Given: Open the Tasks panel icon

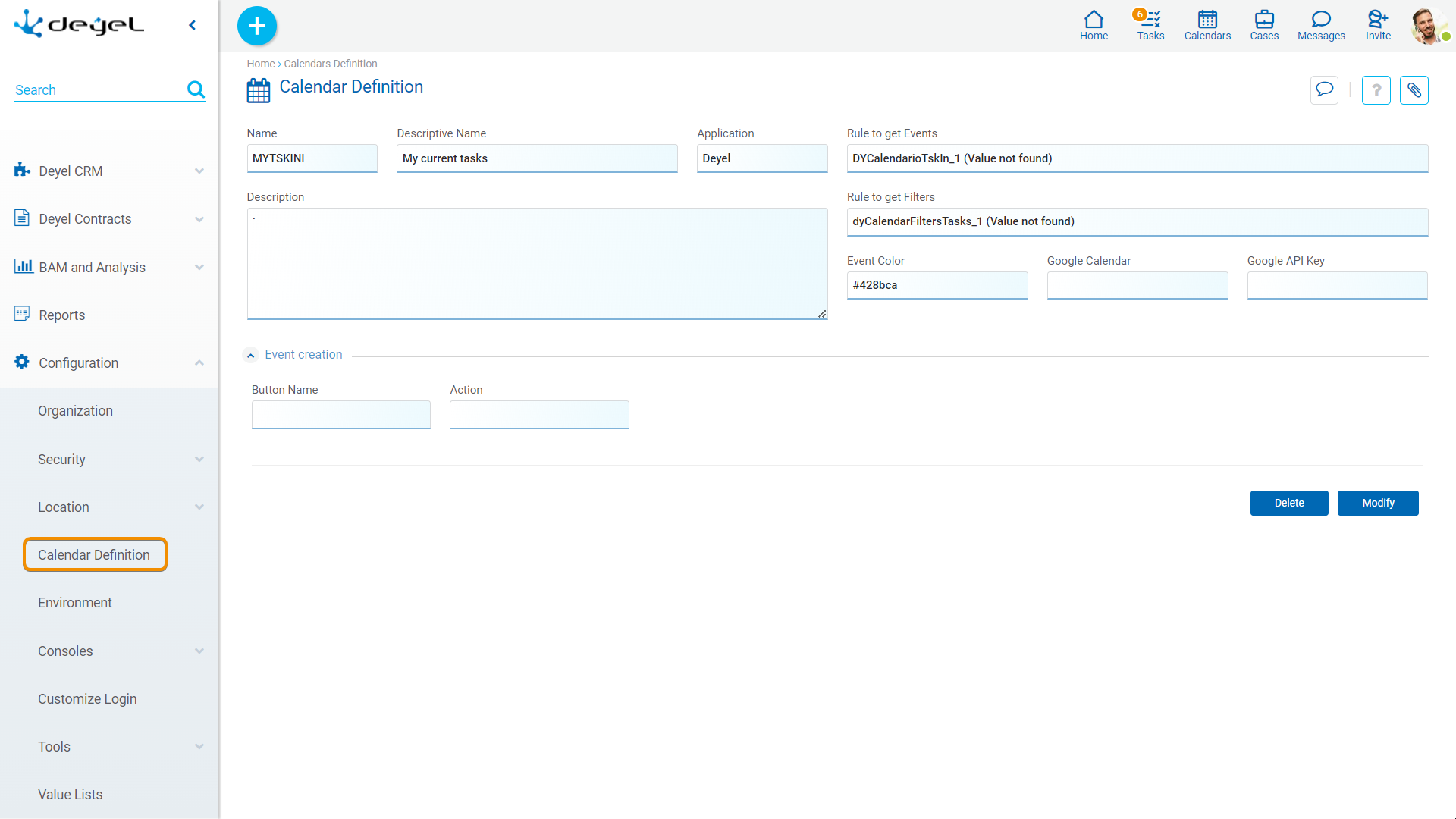Looking at the screenshot, I should (x=1150, y=22).
